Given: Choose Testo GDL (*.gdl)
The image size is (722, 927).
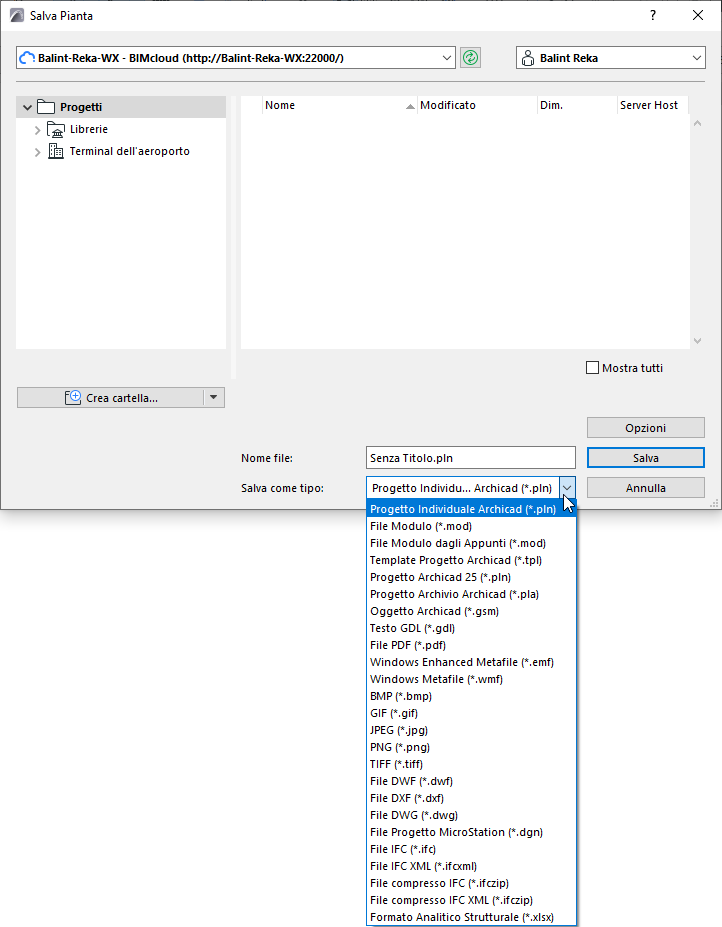Looking at the screenshot, I should (471, 628).
